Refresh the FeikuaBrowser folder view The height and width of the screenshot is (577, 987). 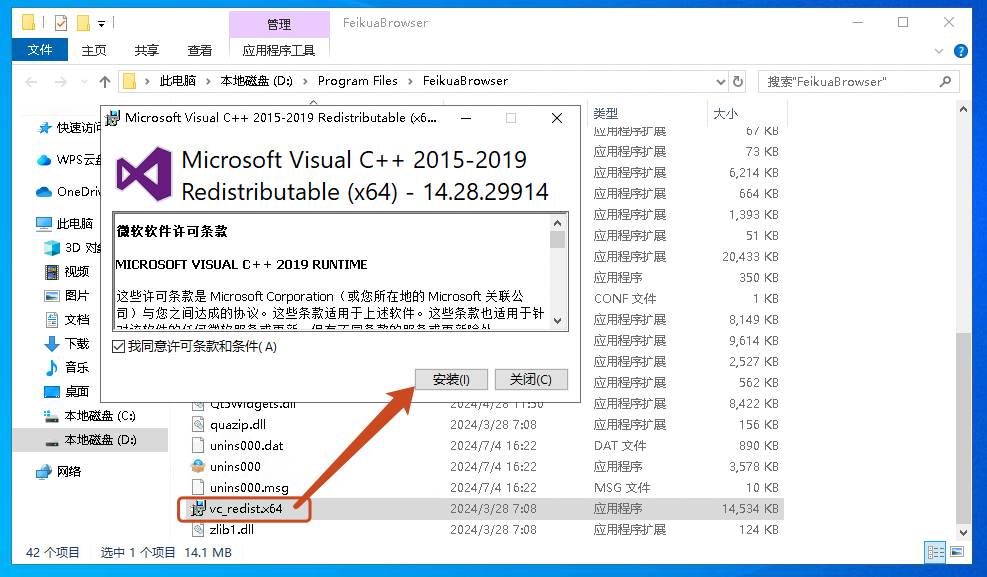738,81
